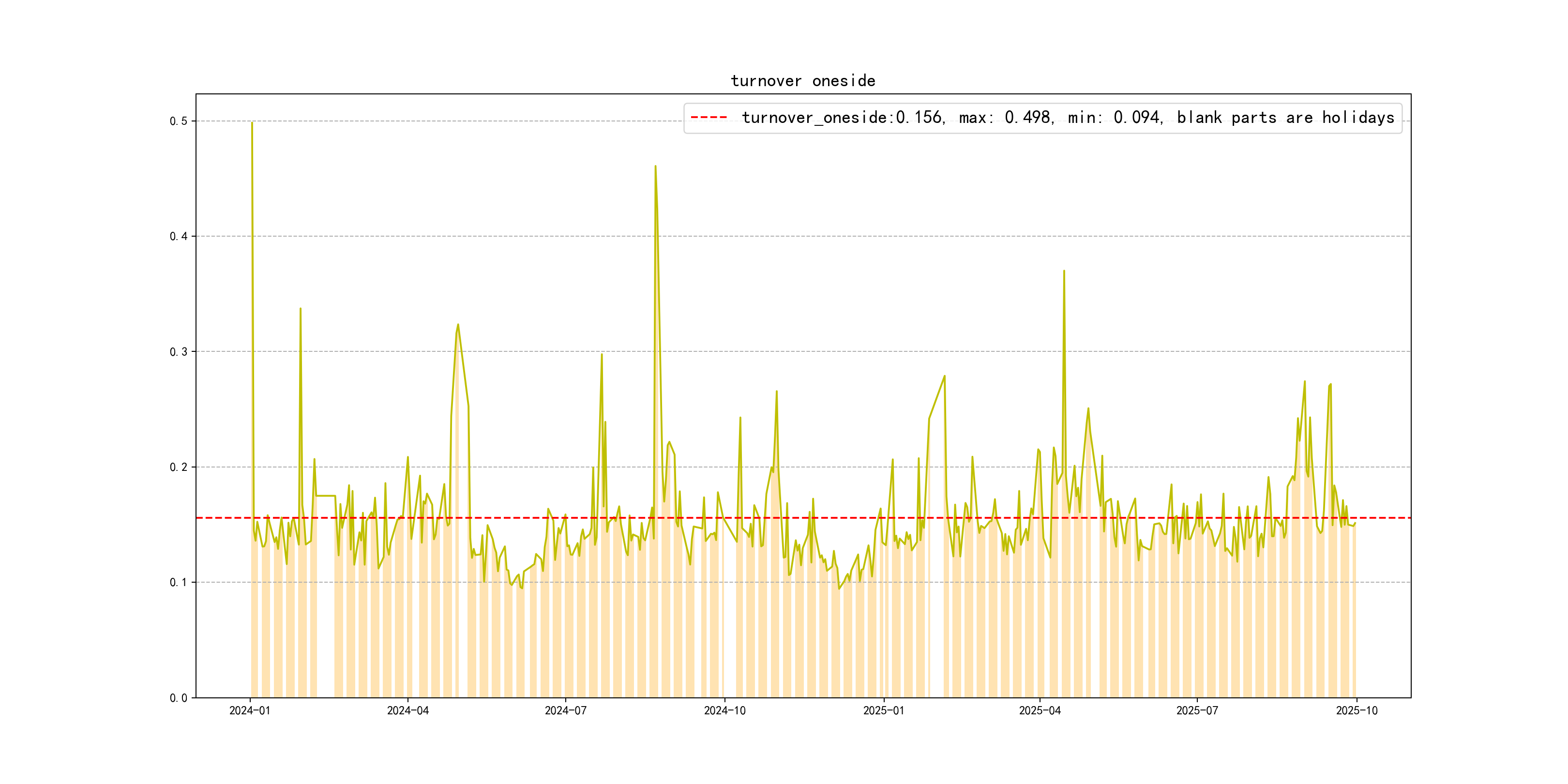Click the 0.1 y-axis tick label
Image resolution: width=1568 pixels, height=784 pixels.
coord(179,583)
